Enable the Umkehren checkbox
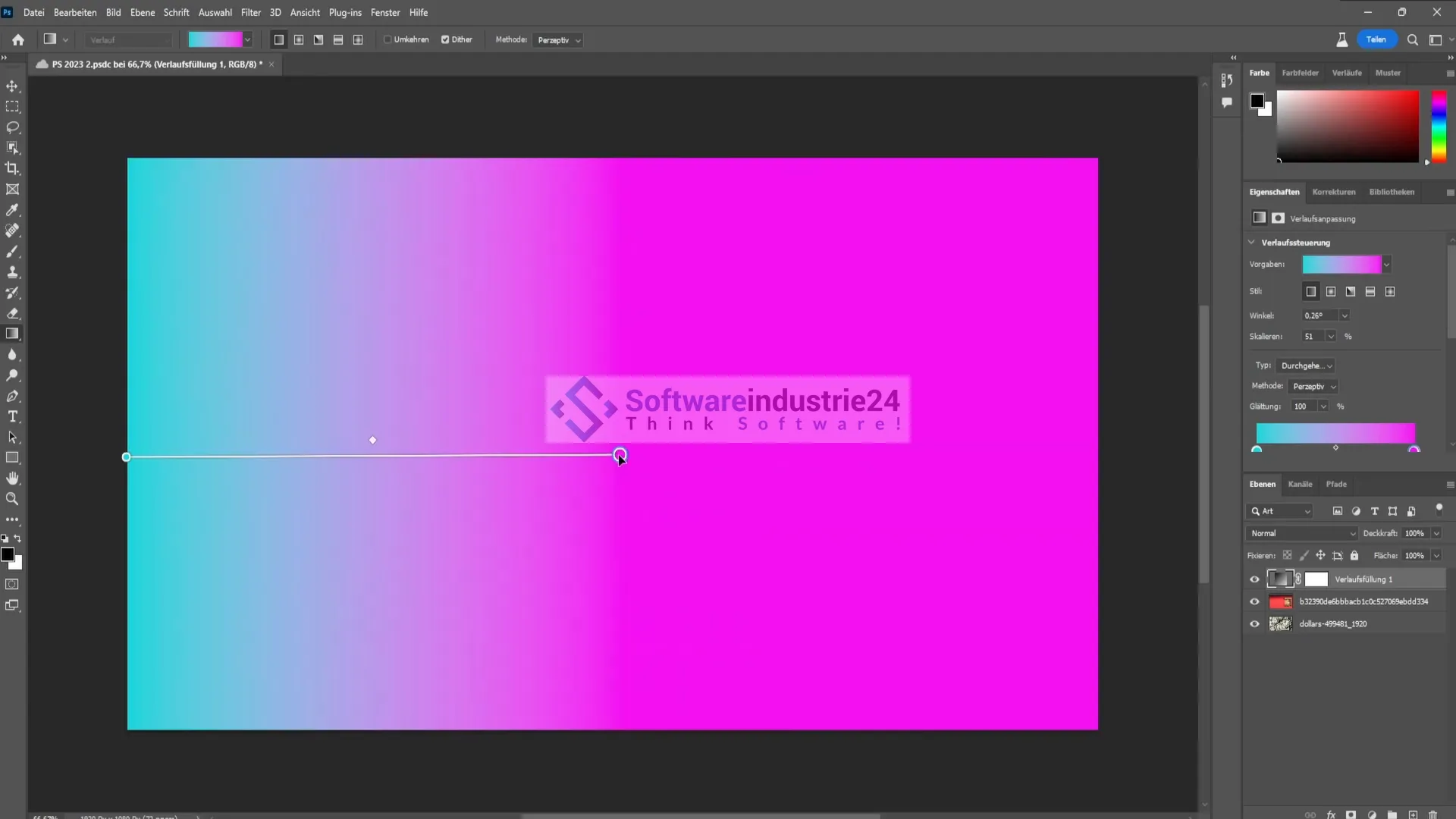The height and width of the screenshot is (819, 1456). coord(388,39)
